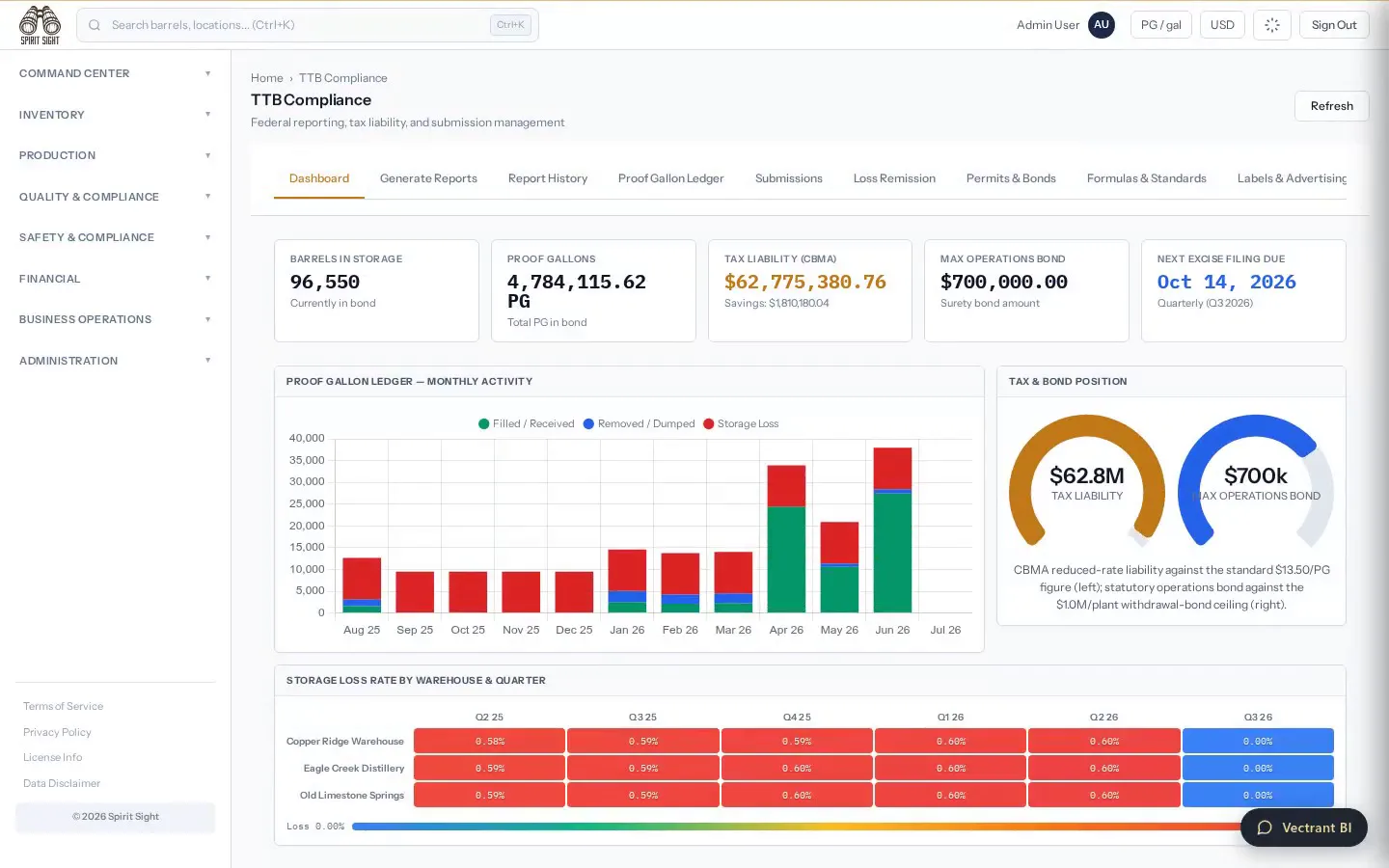Click the May 26 chart bar
Viewport: 1389px width, 868px height.
(839, 567)
